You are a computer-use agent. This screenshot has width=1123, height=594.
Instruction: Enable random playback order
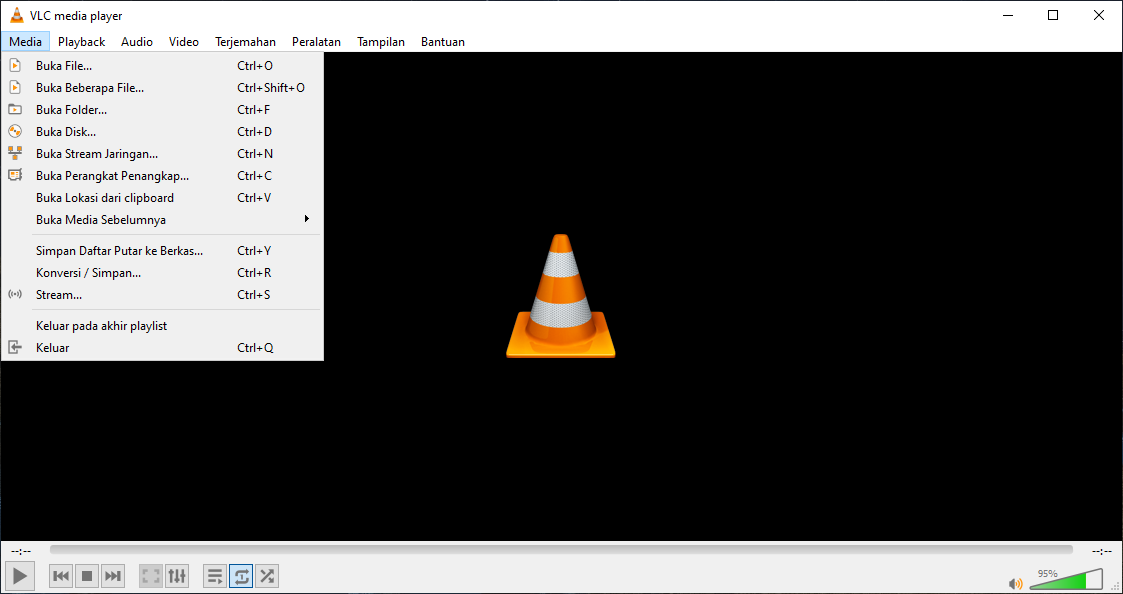coord(267,576)
